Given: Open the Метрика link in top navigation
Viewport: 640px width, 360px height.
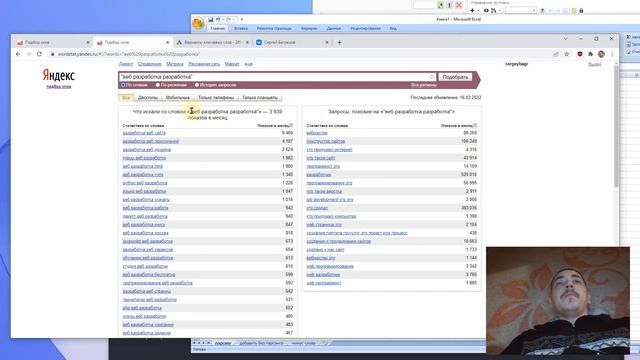Looking at the screenshot, I should click(x=175, y=64).
